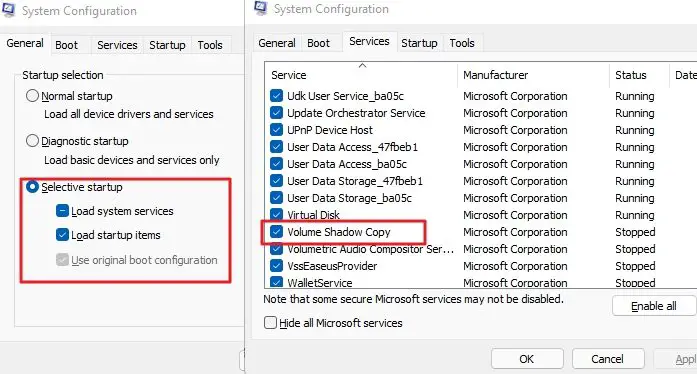Choose Selective startup radio button
The height and width of the screenshot is (374, 697).
coord(32,187)
